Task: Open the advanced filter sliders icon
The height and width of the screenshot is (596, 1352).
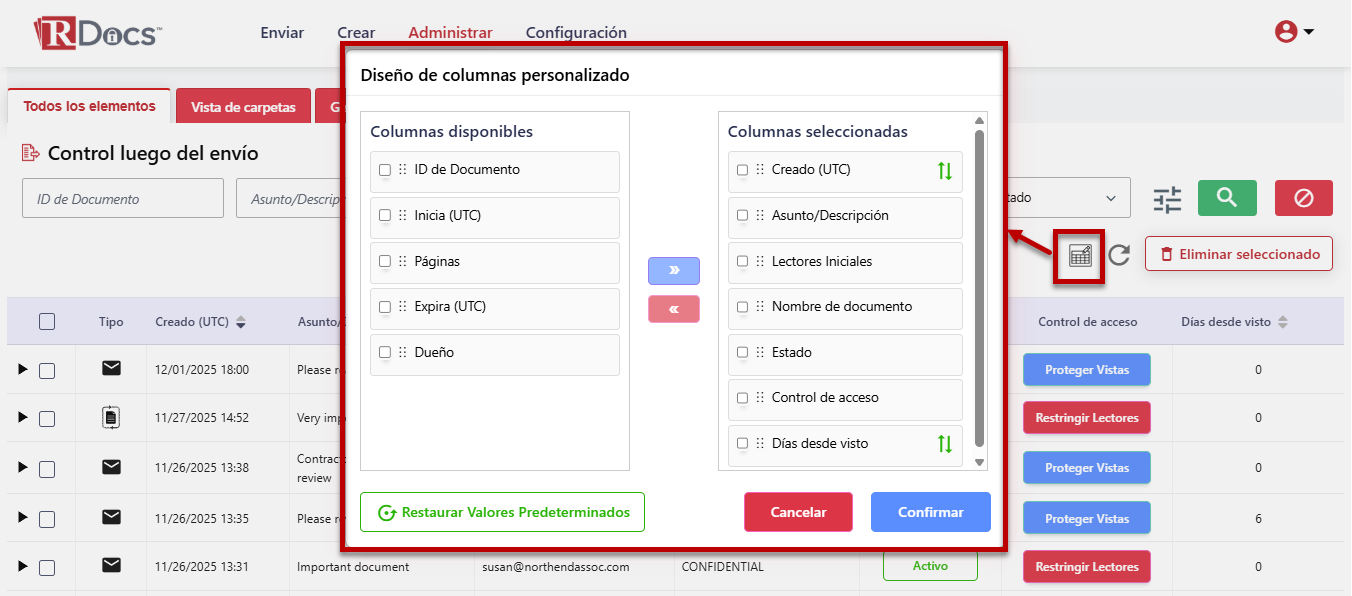Action: (1166, 197)
